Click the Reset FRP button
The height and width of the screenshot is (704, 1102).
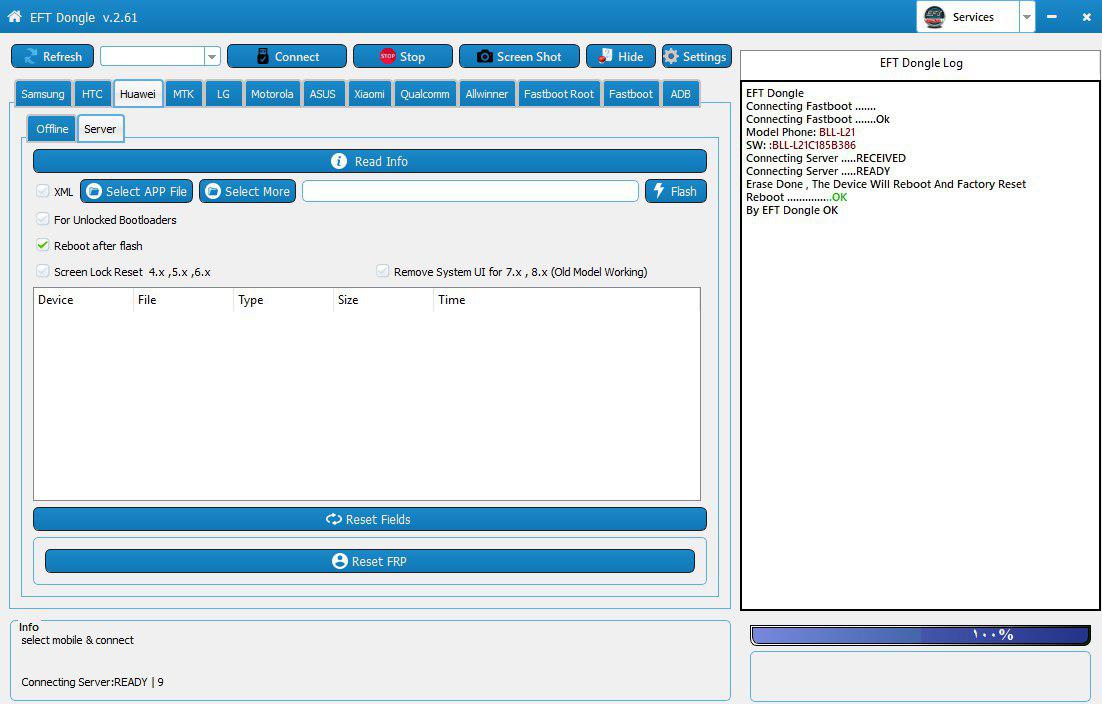pyautogui.click(x=369, y=561)
